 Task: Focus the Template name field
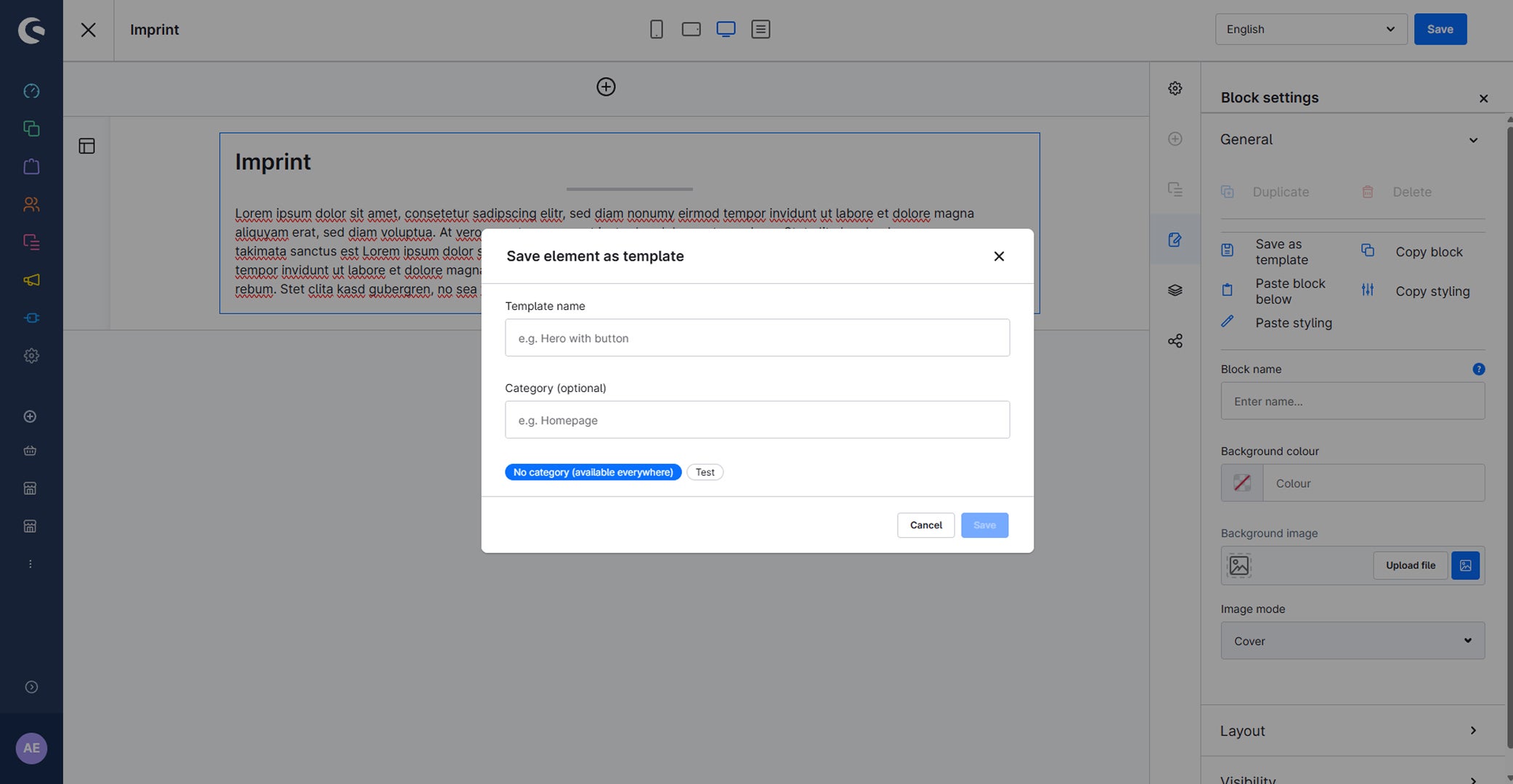pyautogui.click(x=757, y=338)
